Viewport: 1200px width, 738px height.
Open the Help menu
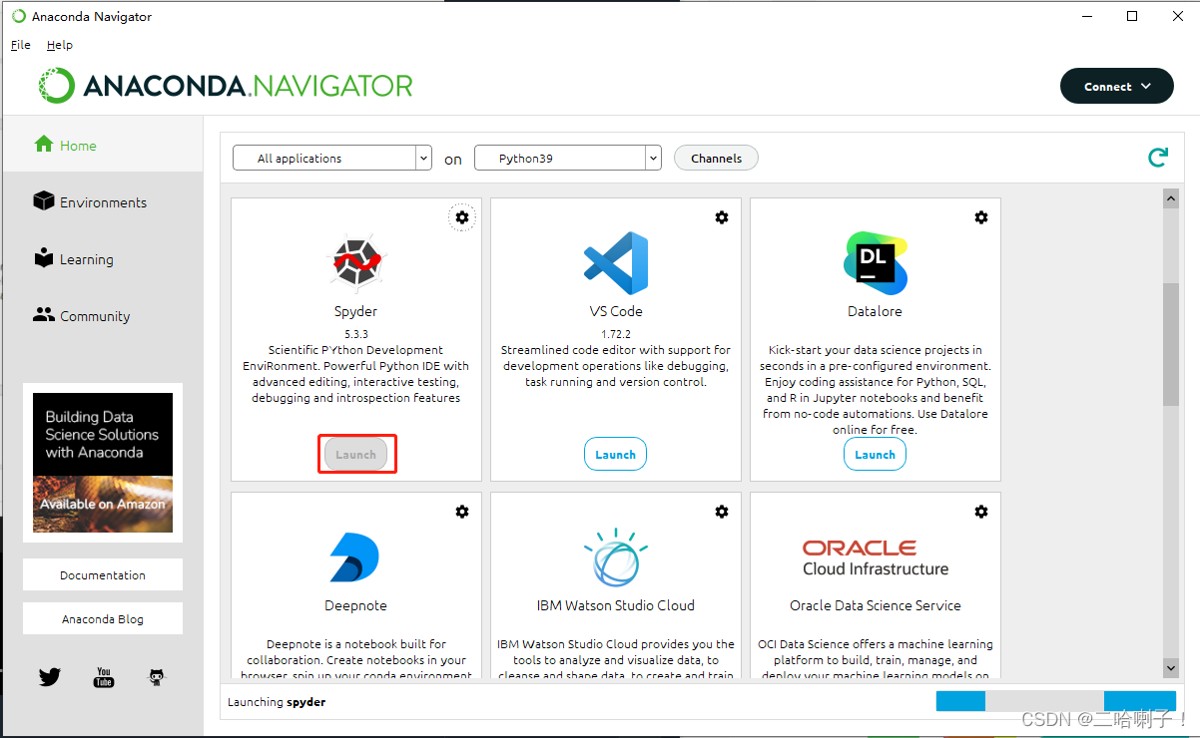pos(60,45)
